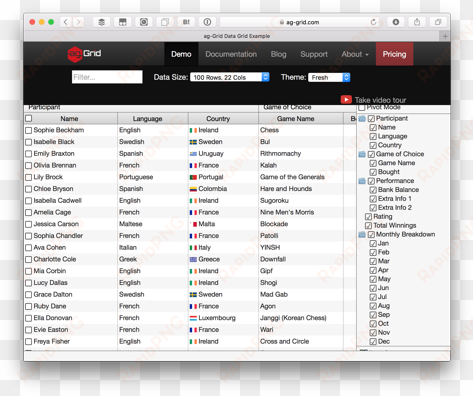Click the ag-grid.com address bar
The width and height of the screenshot is (473, 396).
tap(300, 22)
